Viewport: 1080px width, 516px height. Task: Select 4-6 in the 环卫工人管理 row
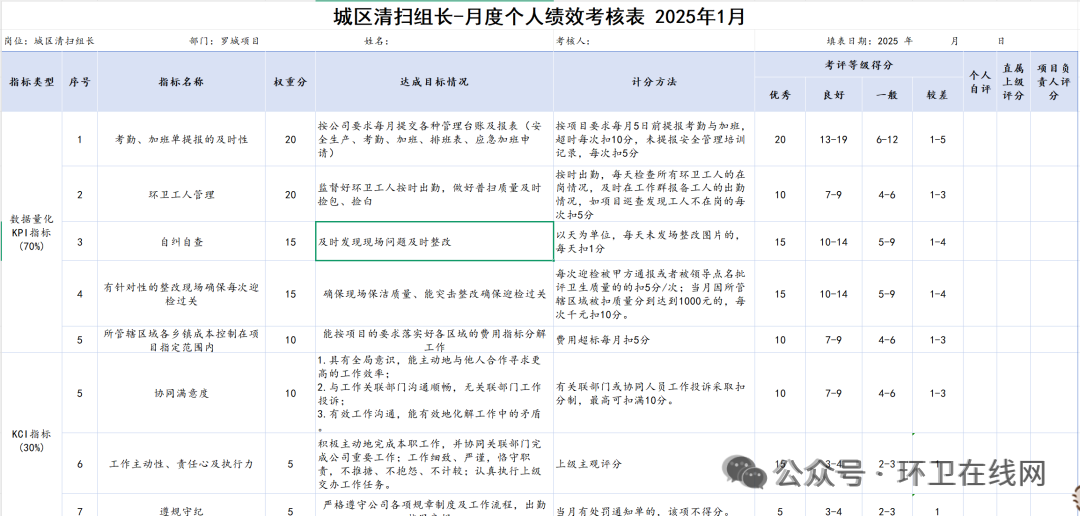pos(887,194)
